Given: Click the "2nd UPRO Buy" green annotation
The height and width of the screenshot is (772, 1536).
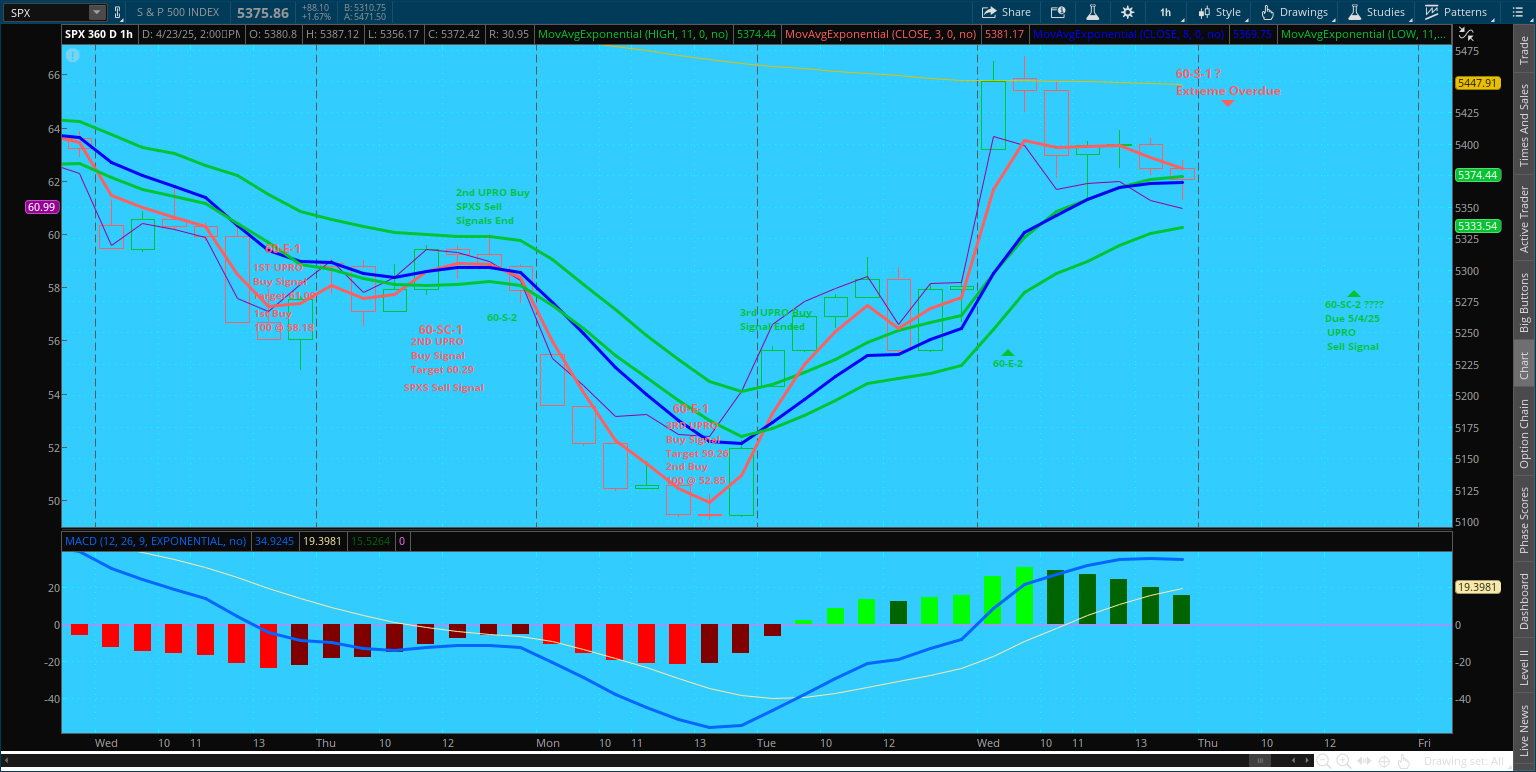Looking at the screenshot, I should [493, 192].
